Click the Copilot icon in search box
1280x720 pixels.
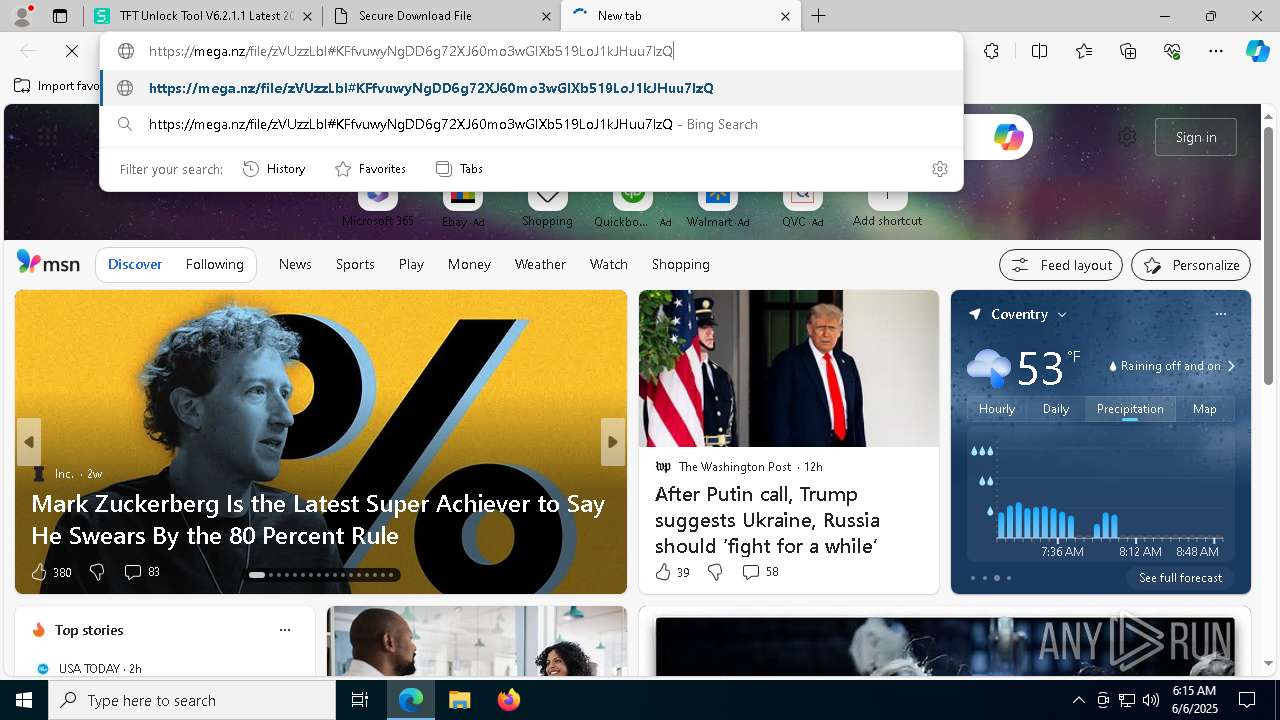click(1008, 137)
